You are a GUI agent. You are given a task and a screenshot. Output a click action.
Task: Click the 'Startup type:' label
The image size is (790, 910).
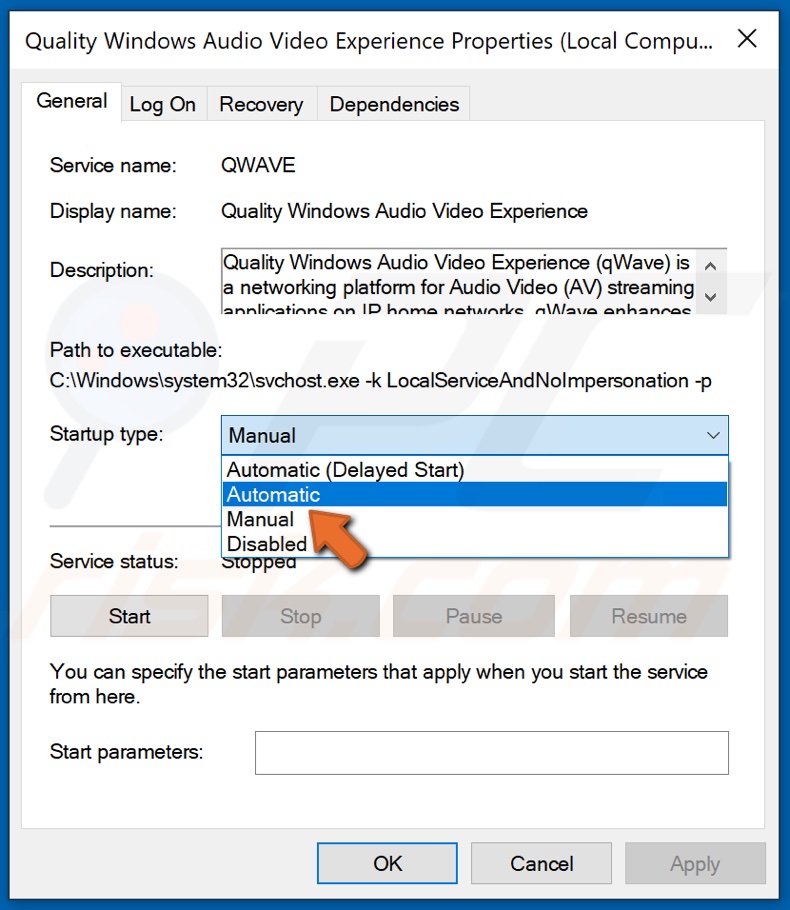pyautogui.click(x=107, y=434)
